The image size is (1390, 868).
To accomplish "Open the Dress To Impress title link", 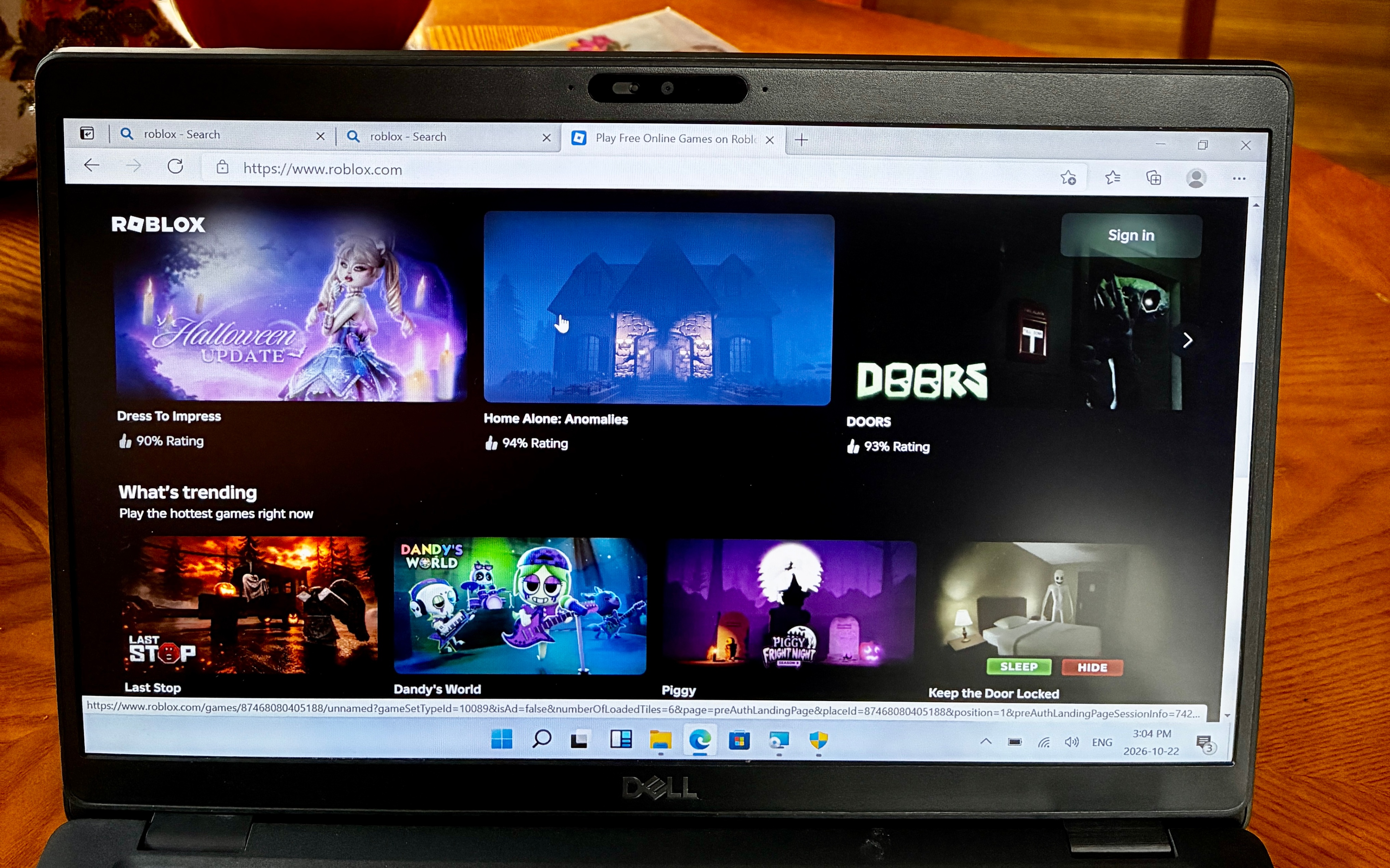I will point(169,416).
